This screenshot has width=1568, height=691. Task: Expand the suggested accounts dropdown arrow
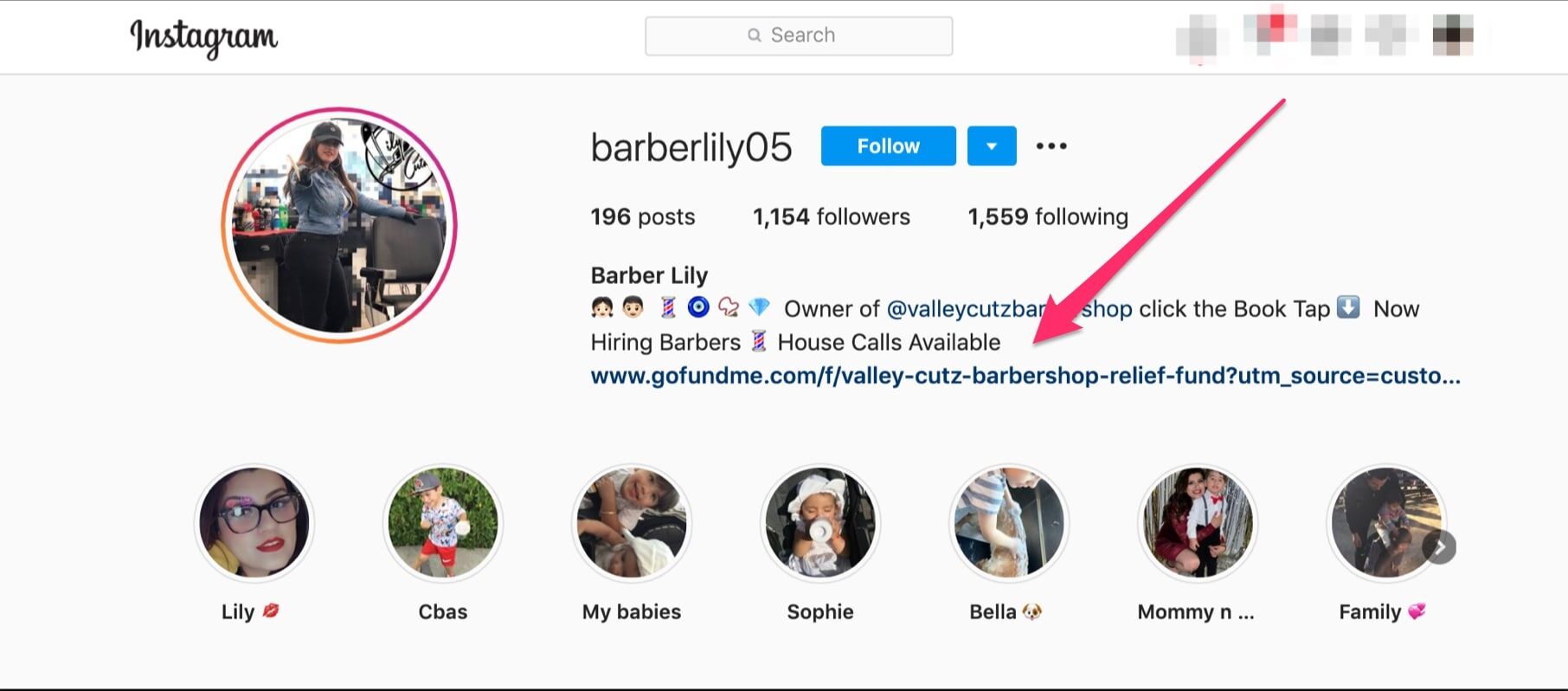[x=992, y=146]
